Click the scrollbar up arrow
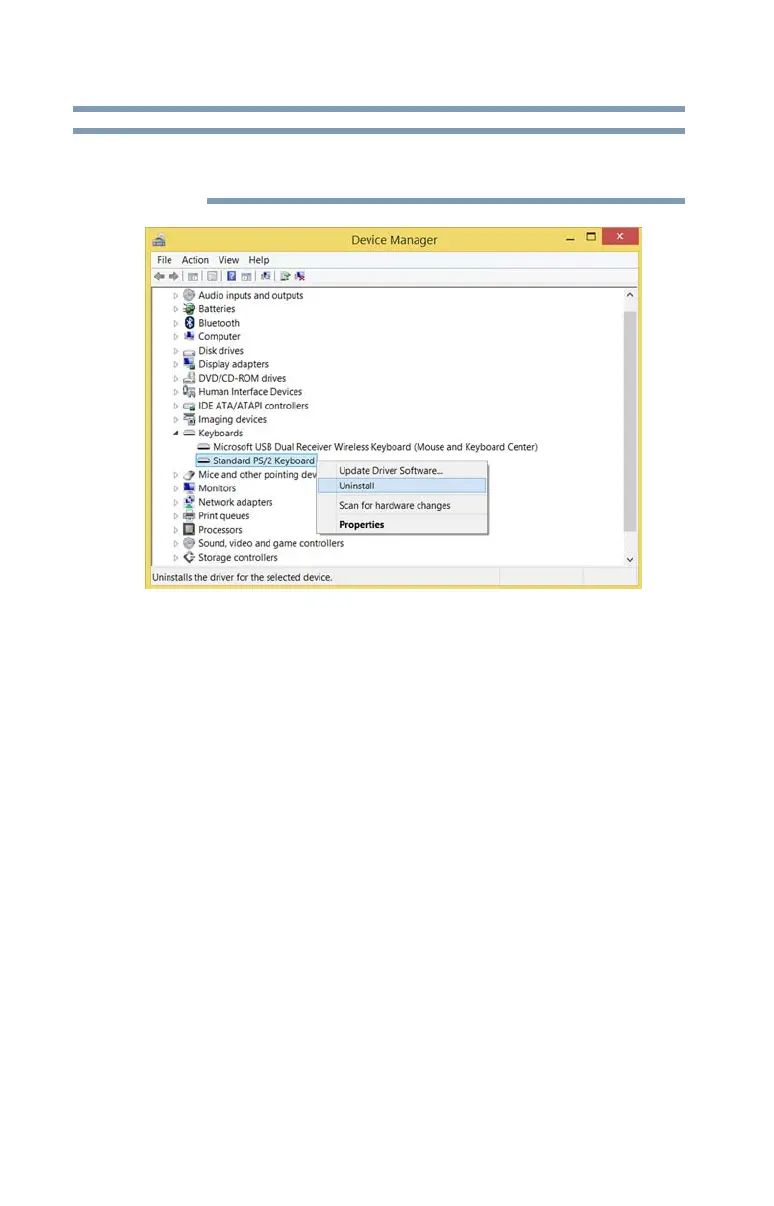774x1206 pixels. click(x=630, y=295)
